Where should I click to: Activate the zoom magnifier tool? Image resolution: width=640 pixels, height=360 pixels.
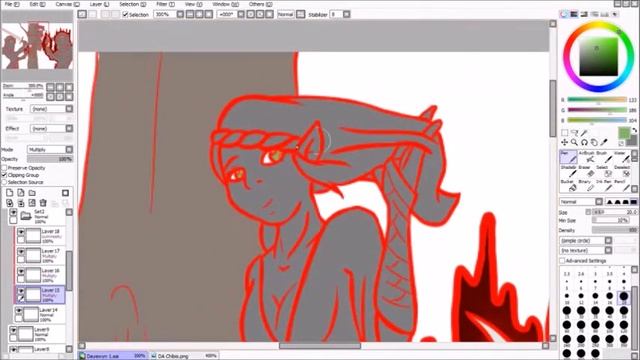574,142
